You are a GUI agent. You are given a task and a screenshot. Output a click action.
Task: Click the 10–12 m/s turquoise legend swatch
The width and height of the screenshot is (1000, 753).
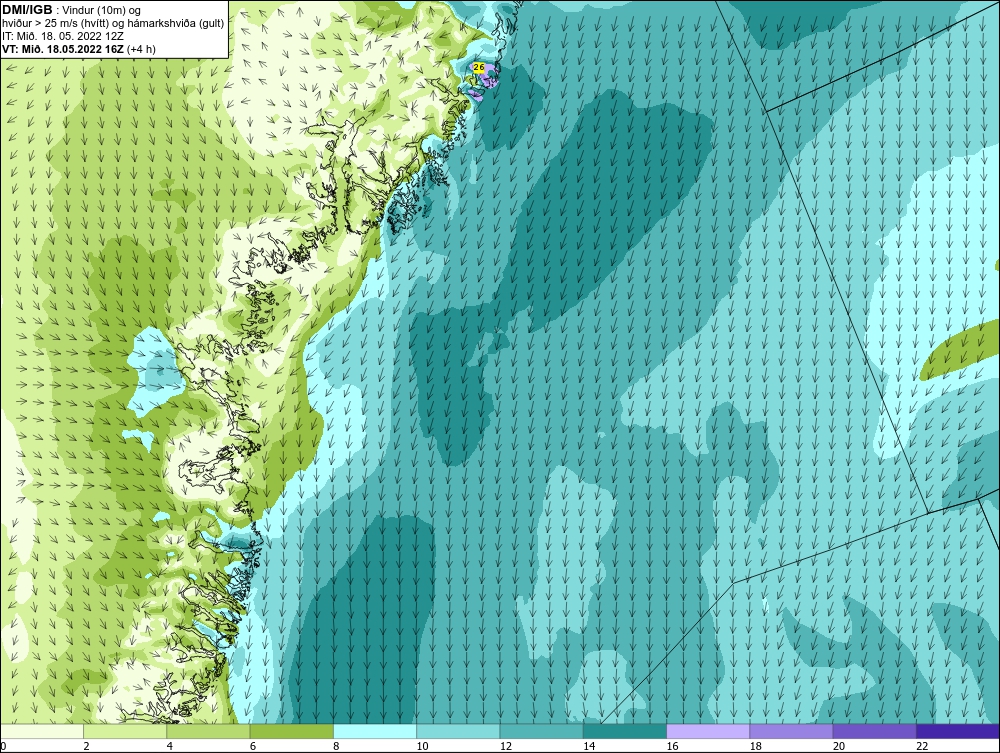pos(458,731)
